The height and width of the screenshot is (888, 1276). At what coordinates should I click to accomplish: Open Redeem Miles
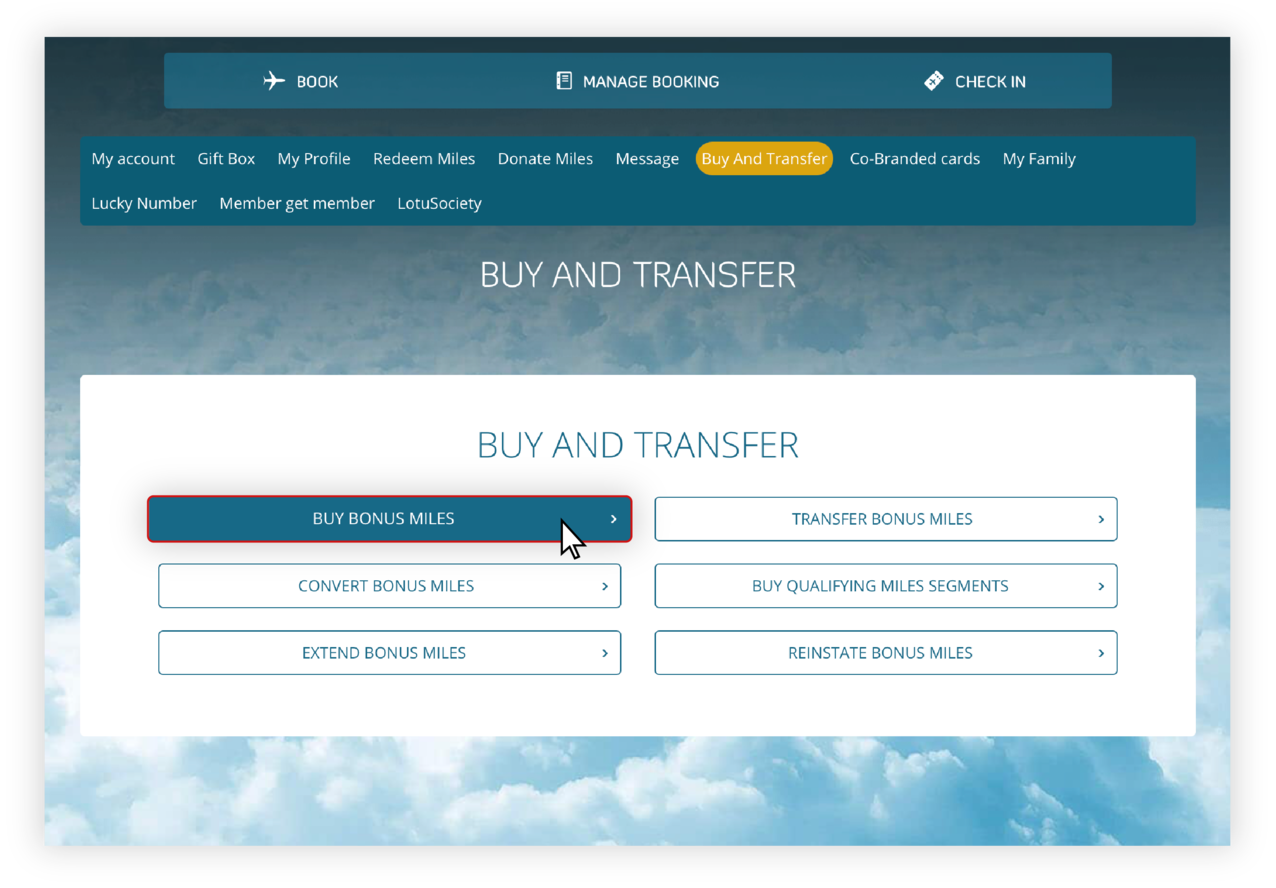424,158
